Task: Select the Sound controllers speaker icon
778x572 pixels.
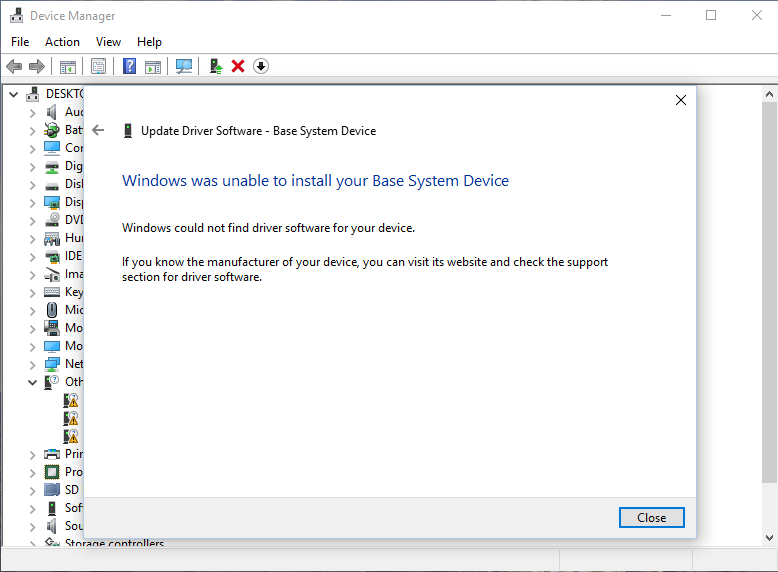Action: (52, 526)
